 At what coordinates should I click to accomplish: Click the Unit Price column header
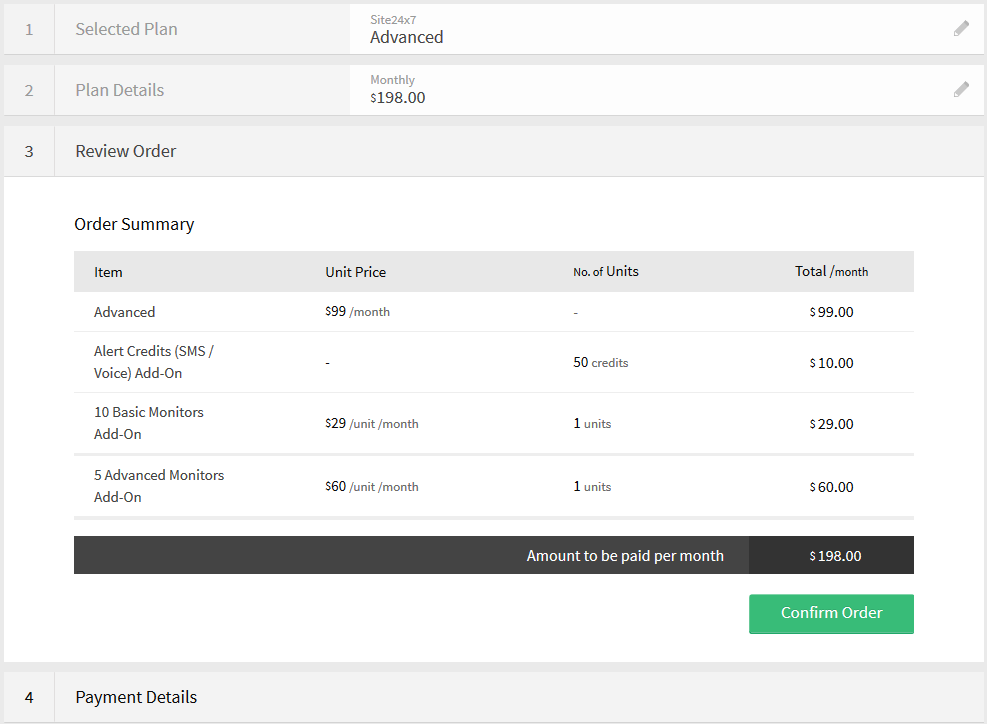(355, 272)
